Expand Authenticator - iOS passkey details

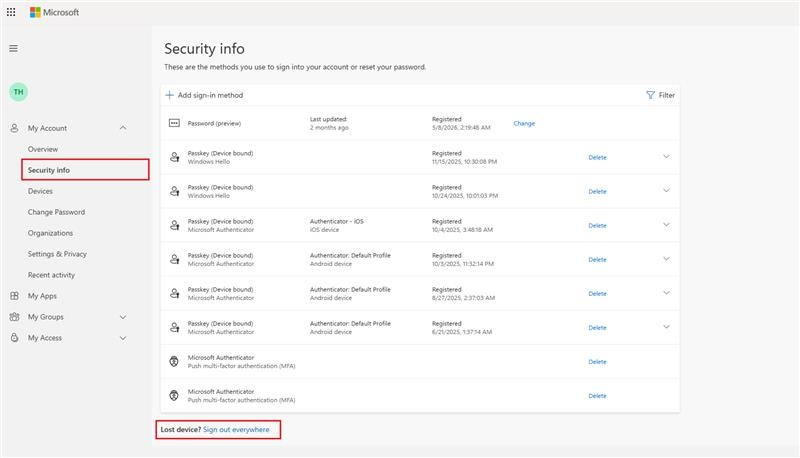(x=666, y=224)
